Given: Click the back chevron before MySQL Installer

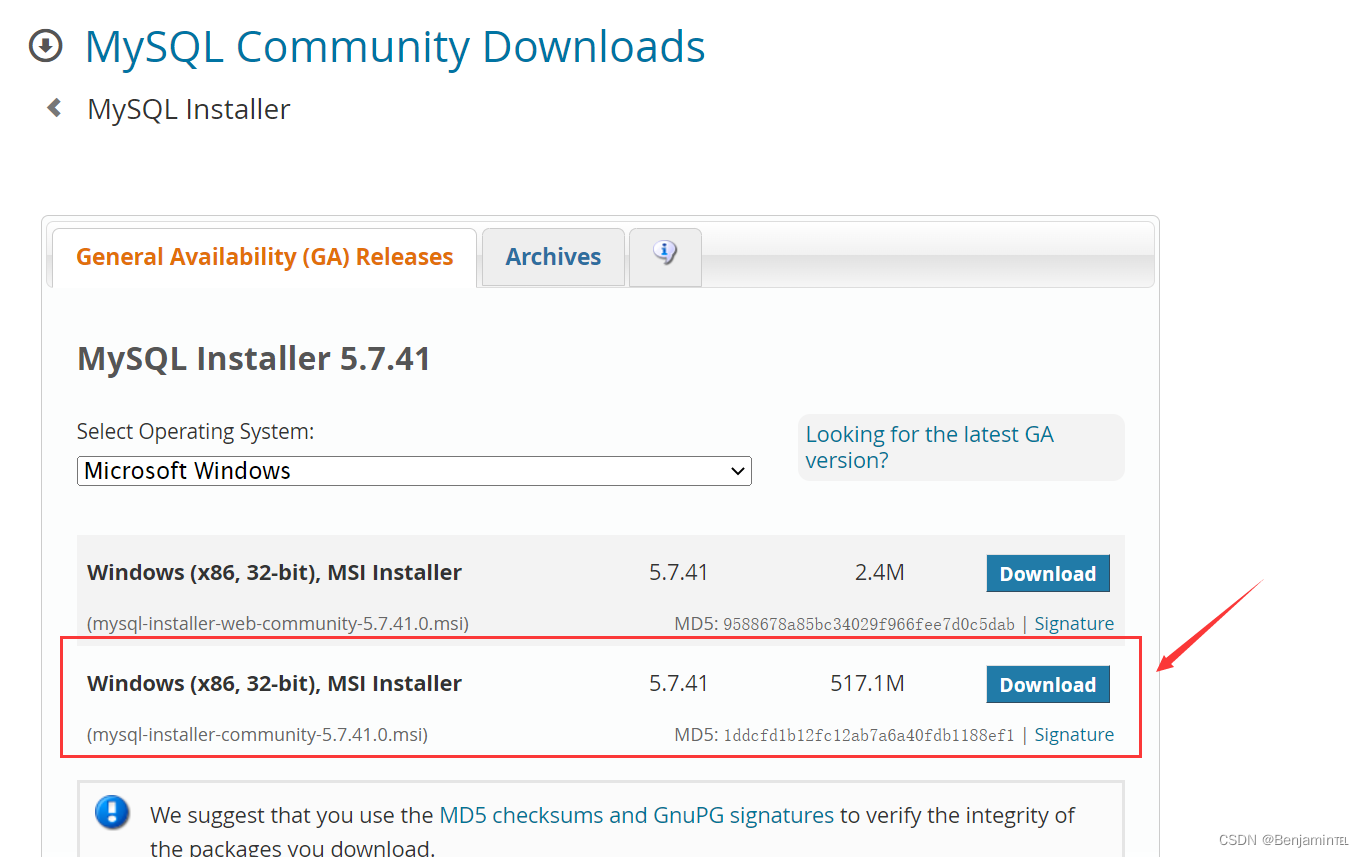Looking at the screenshot, I should (x=55, y=107).
